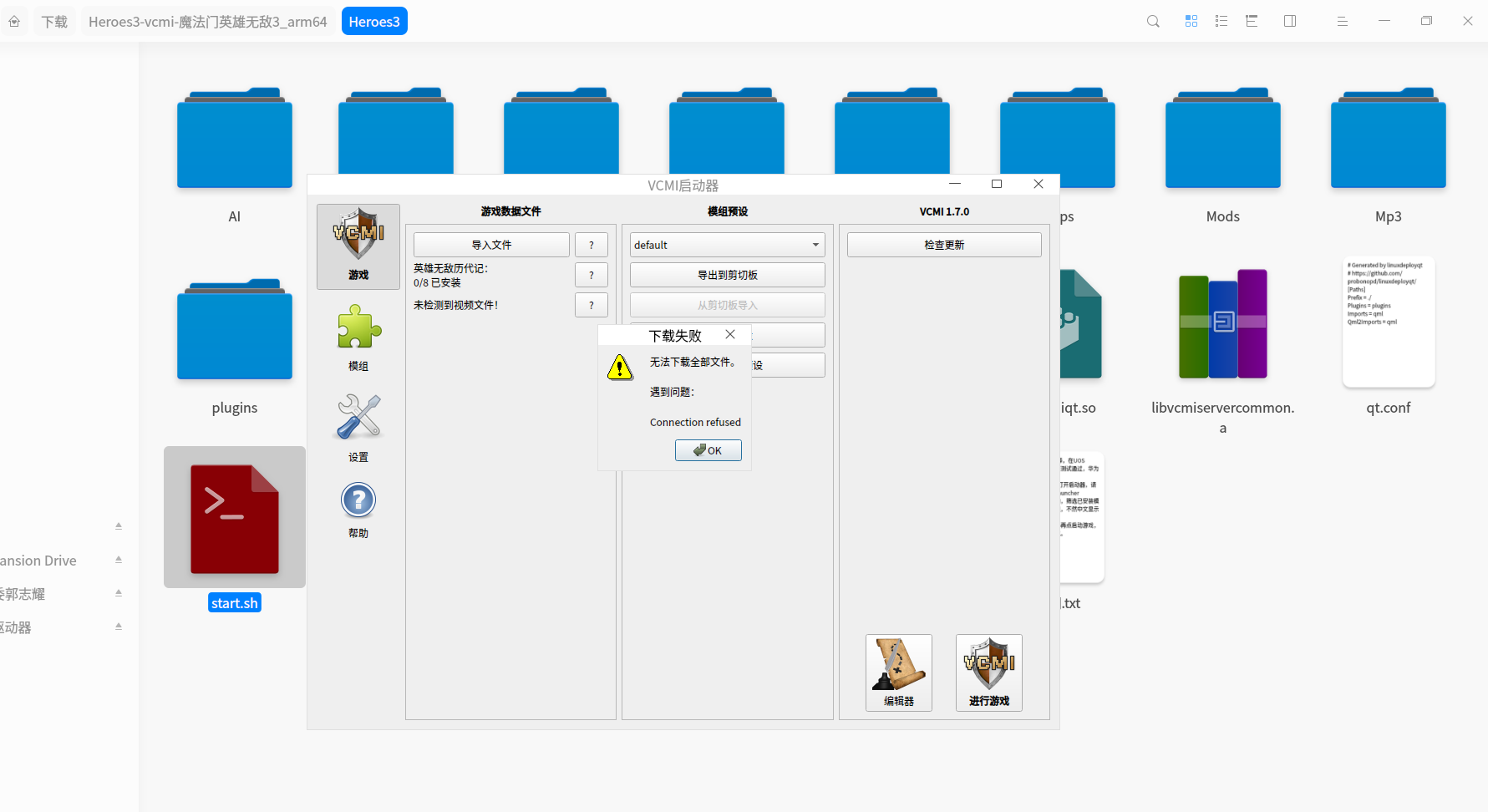Open the 设置 tools section
The width and height of the screenshot is (1488, 812).
358,429
